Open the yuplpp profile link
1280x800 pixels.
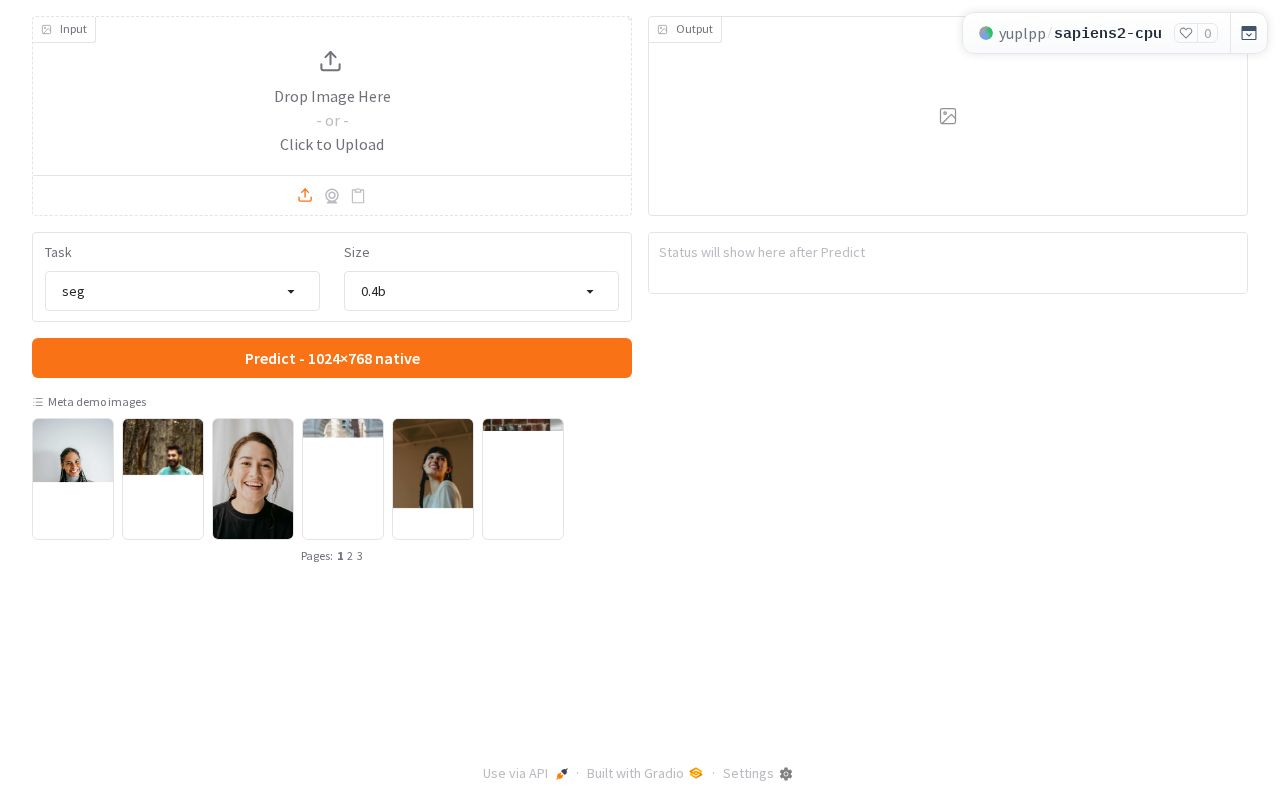pyautogui.click(x=1022, y=33)
